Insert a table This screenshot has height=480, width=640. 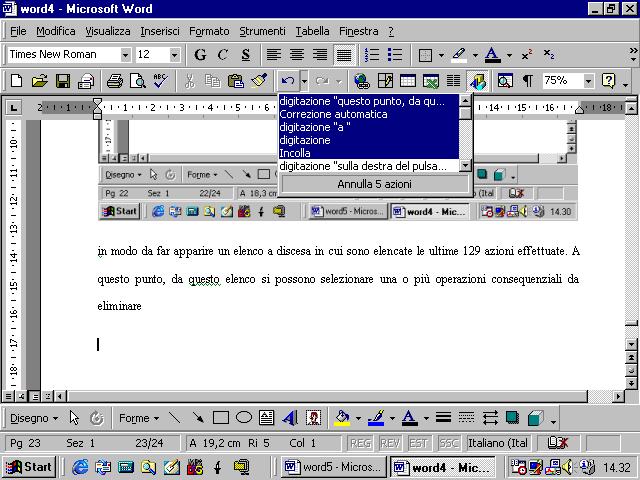point(408,81)
